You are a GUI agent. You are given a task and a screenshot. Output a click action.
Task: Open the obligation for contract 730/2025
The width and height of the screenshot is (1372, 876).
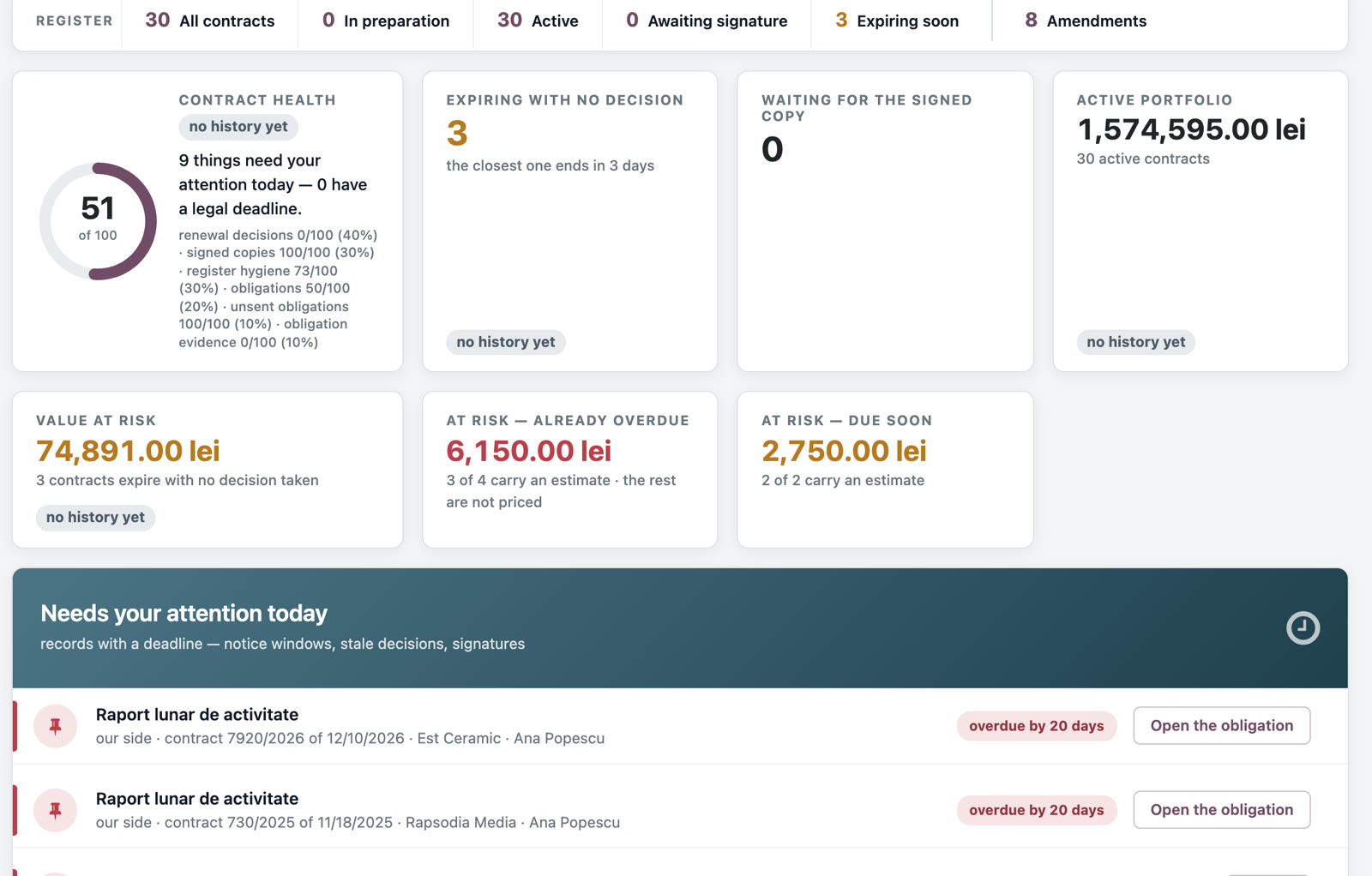1222,810
